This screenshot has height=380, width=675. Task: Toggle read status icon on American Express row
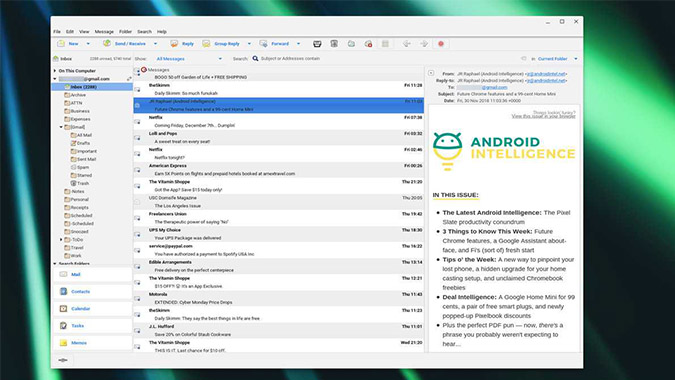(x=137, y=170)
